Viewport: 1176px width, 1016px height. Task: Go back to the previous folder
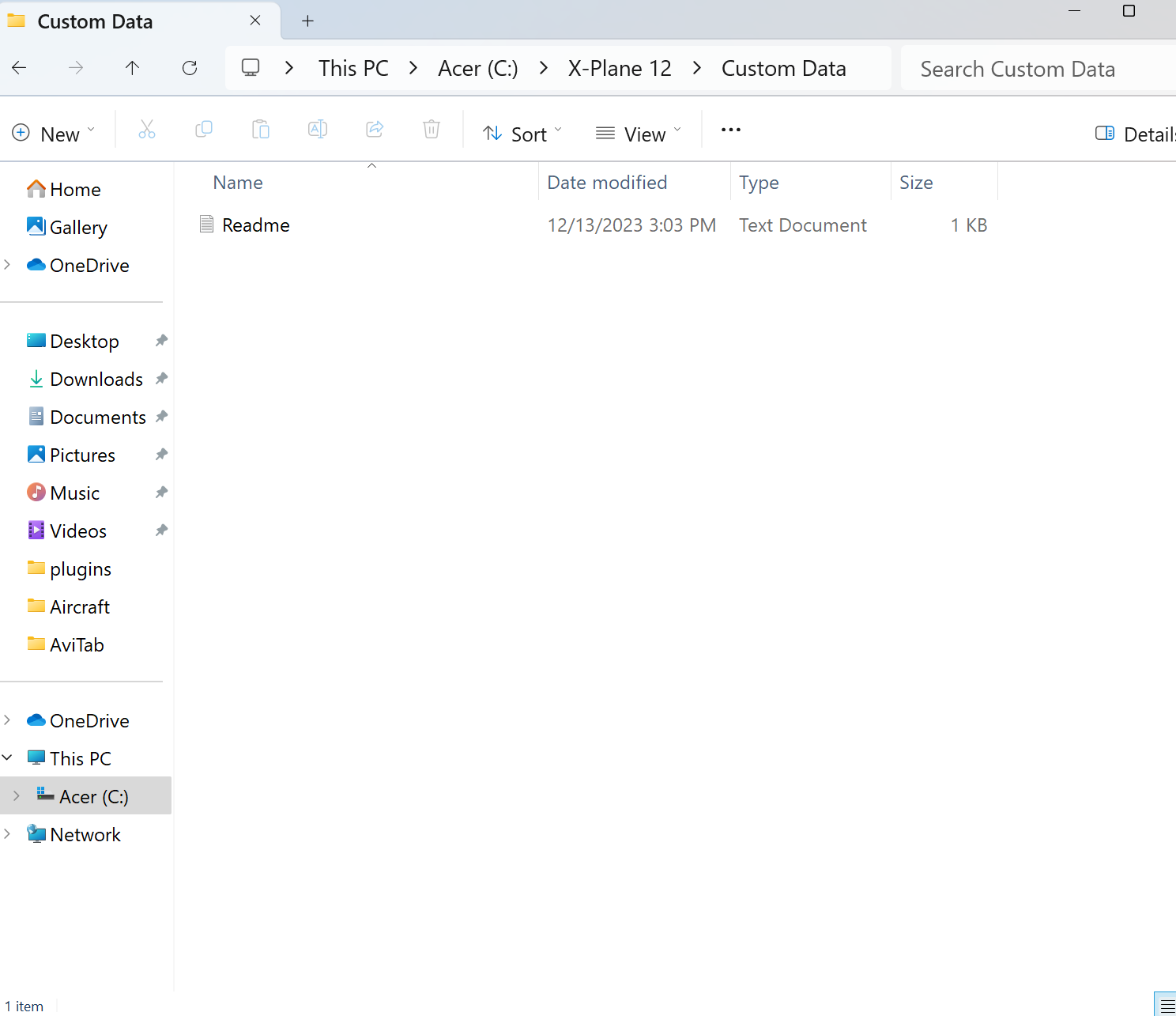pyautogui.click(x=20, y=68)
